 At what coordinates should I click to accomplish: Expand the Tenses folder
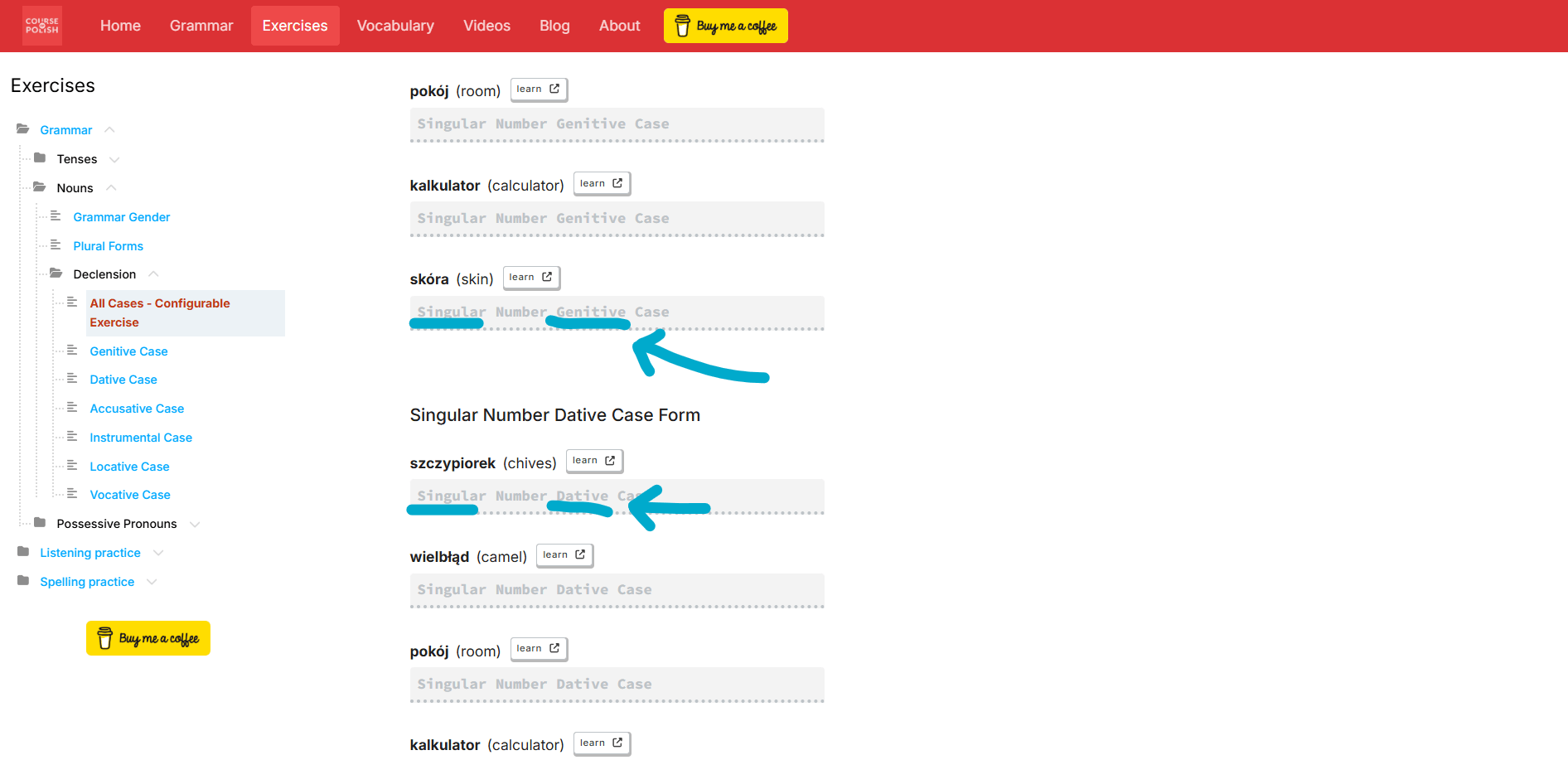(x=115, y=158)
